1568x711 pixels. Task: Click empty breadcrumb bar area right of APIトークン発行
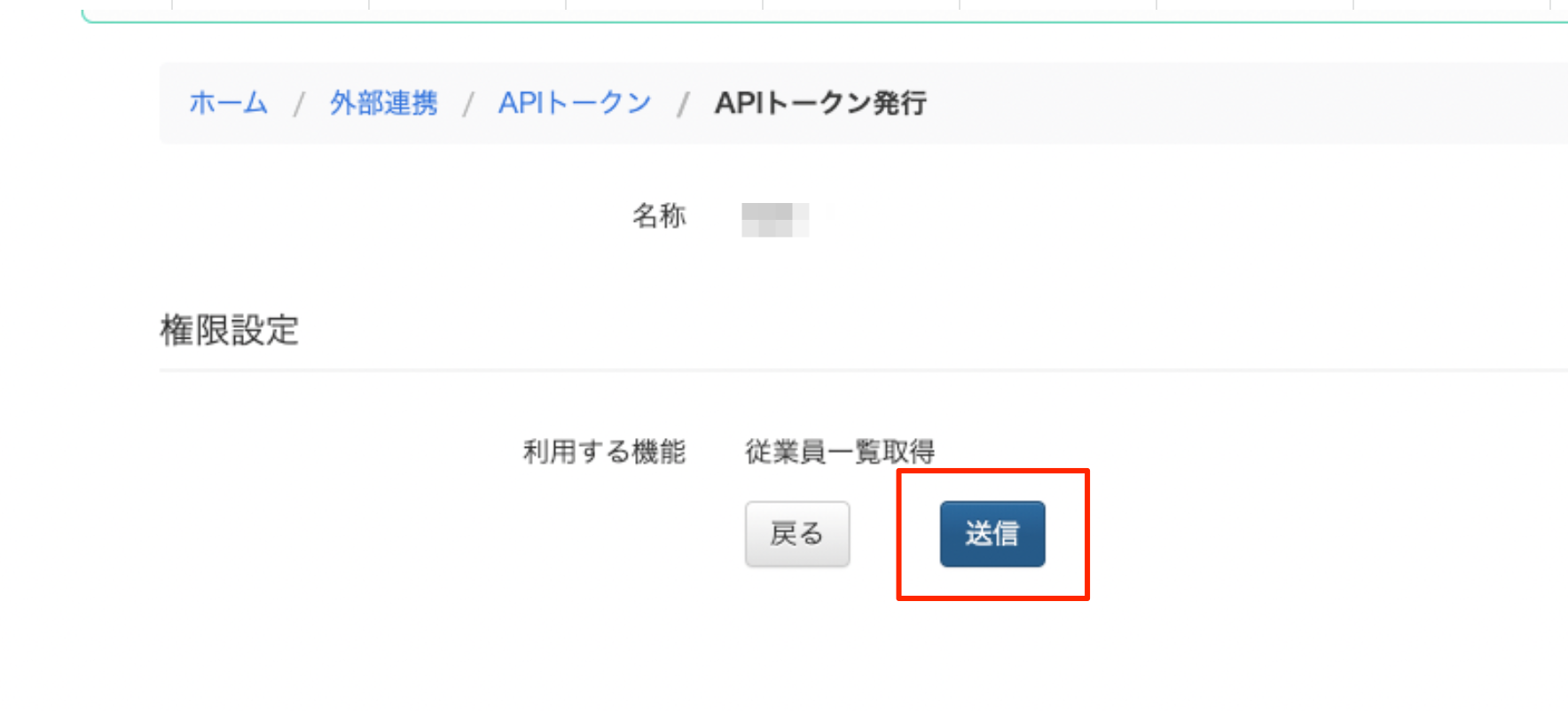(x=1242, y=103)
